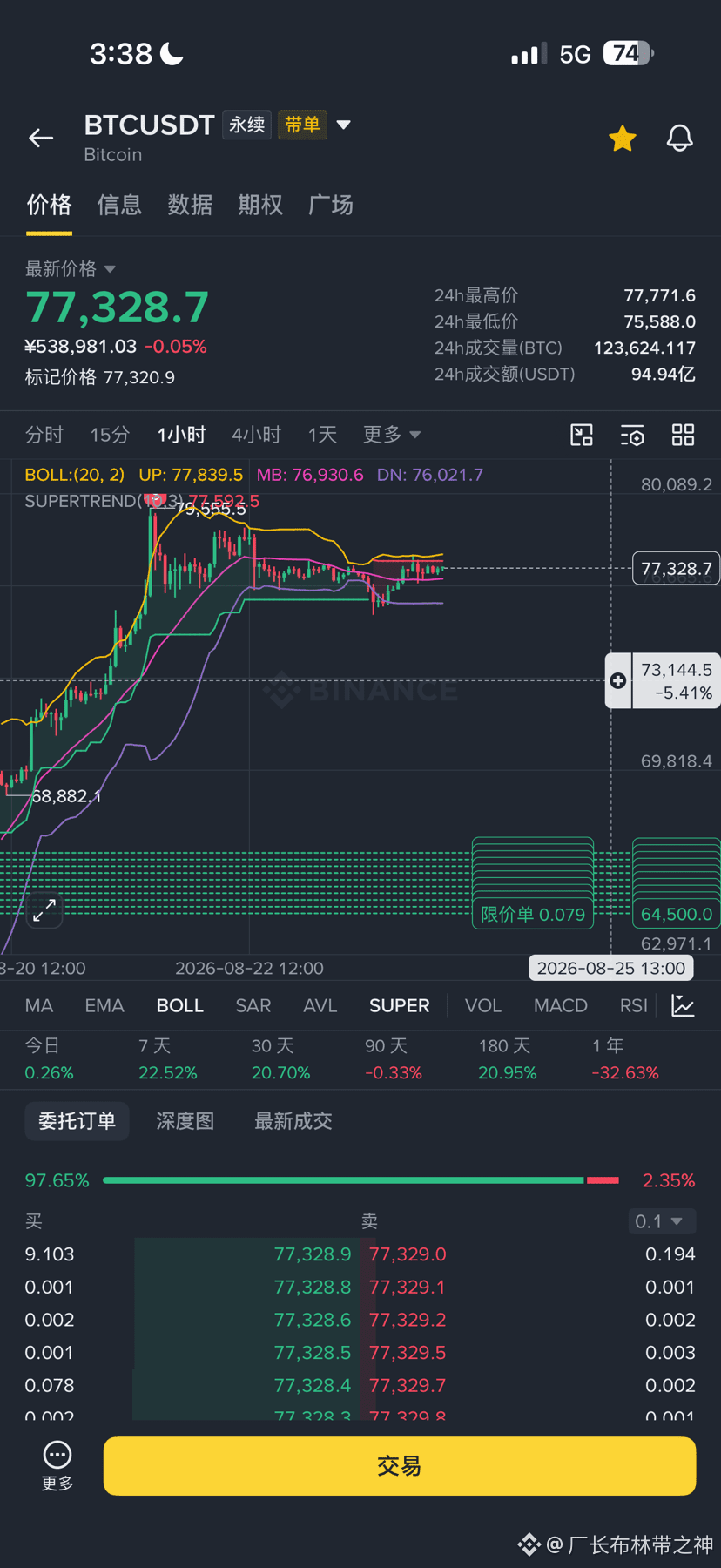Toggle the RSI indicator
The image size is (721, 1568).
pyautogui.click(x=634, y=1006)
